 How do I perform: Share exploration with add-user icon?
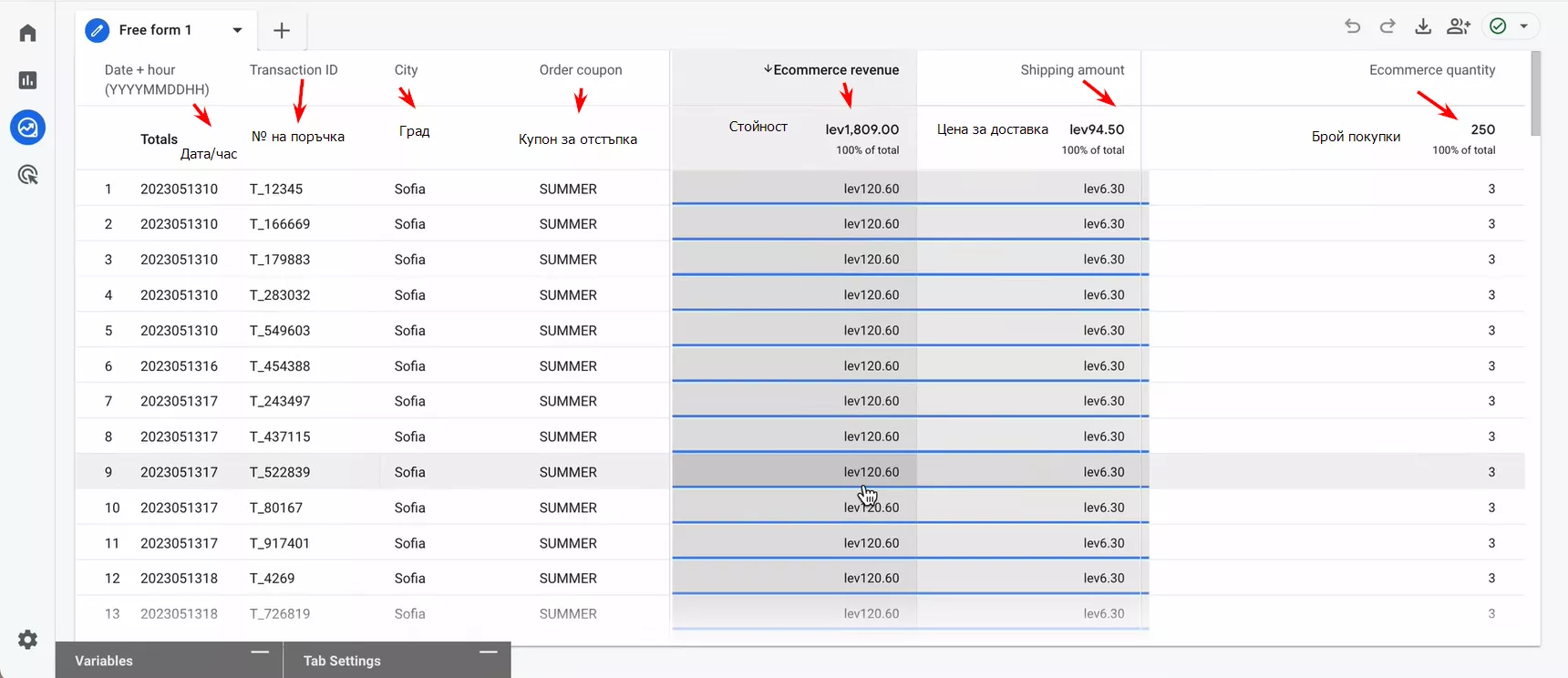1459,26
